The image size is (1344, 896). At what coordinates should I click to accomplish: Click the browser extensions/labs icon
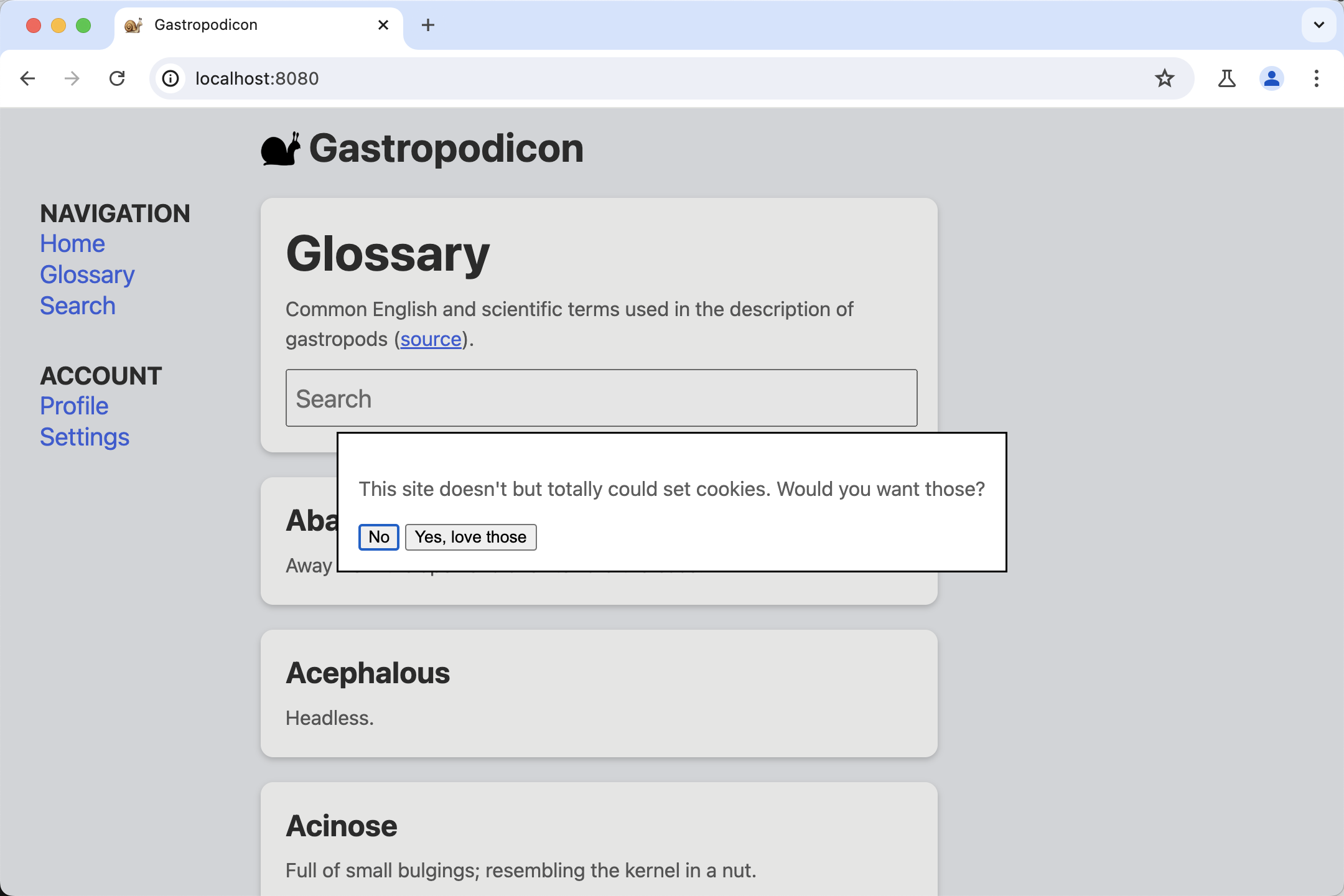pos(1226,79)
